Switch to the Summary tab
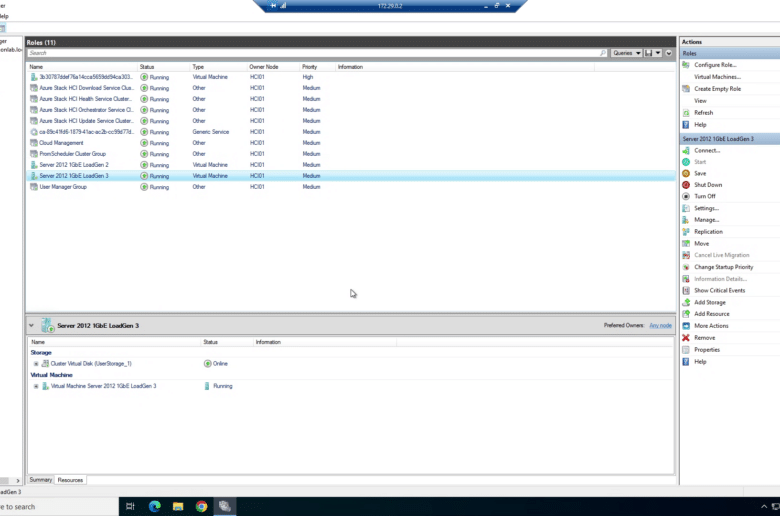The image size is (780, 516). point(40,480)
